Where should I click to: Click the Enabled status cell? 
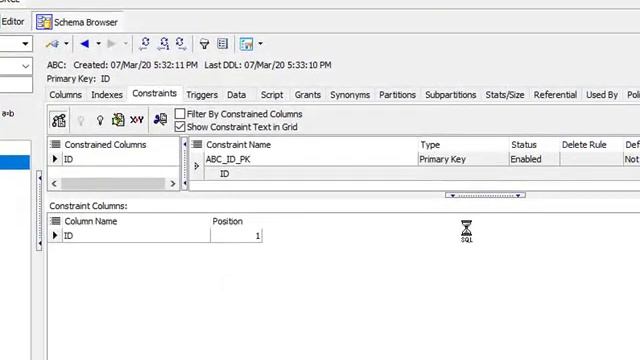coord(534,159)
